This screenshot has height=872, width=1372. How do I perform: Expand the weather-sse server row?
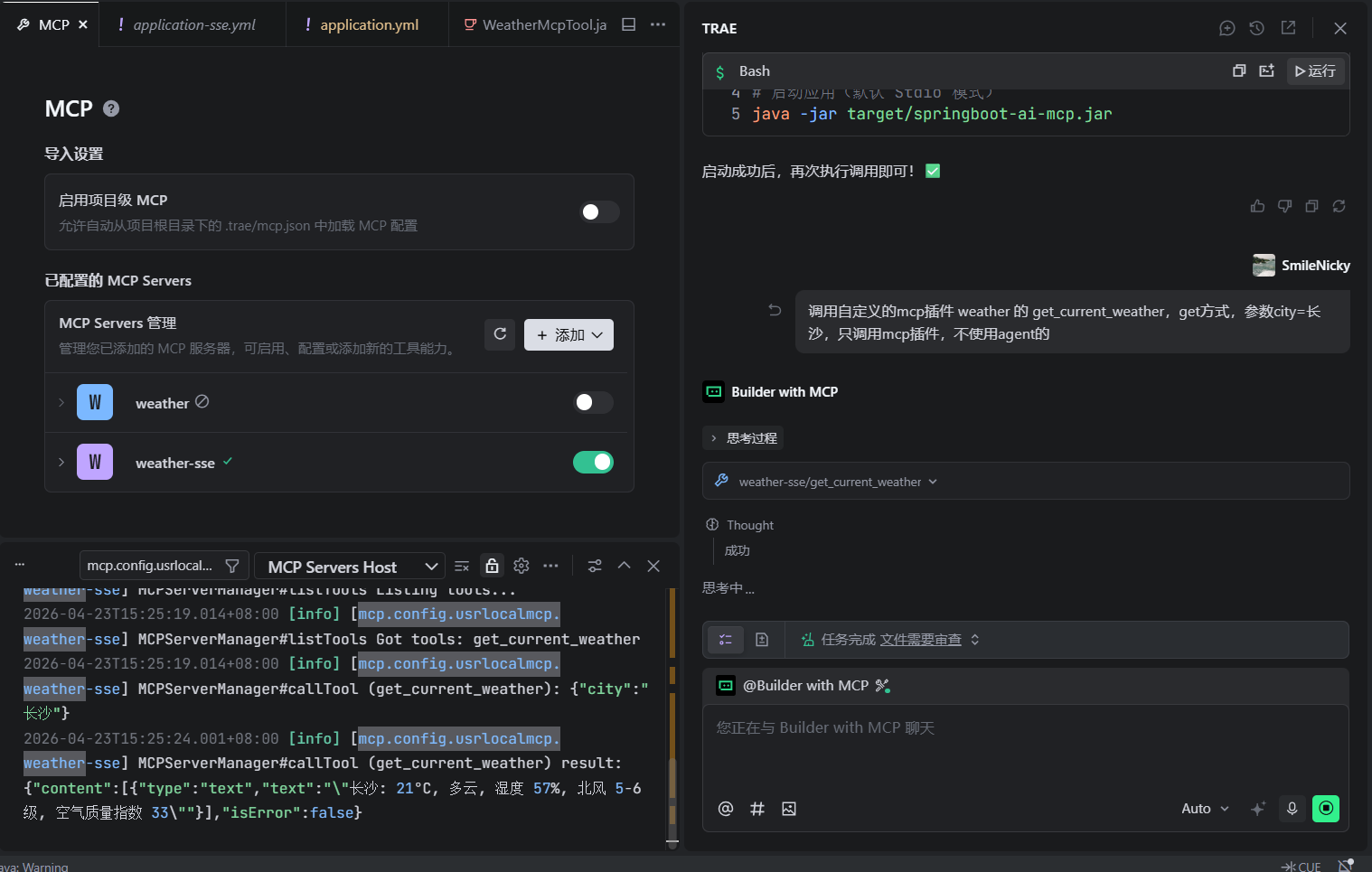click(x=61, y=462)
